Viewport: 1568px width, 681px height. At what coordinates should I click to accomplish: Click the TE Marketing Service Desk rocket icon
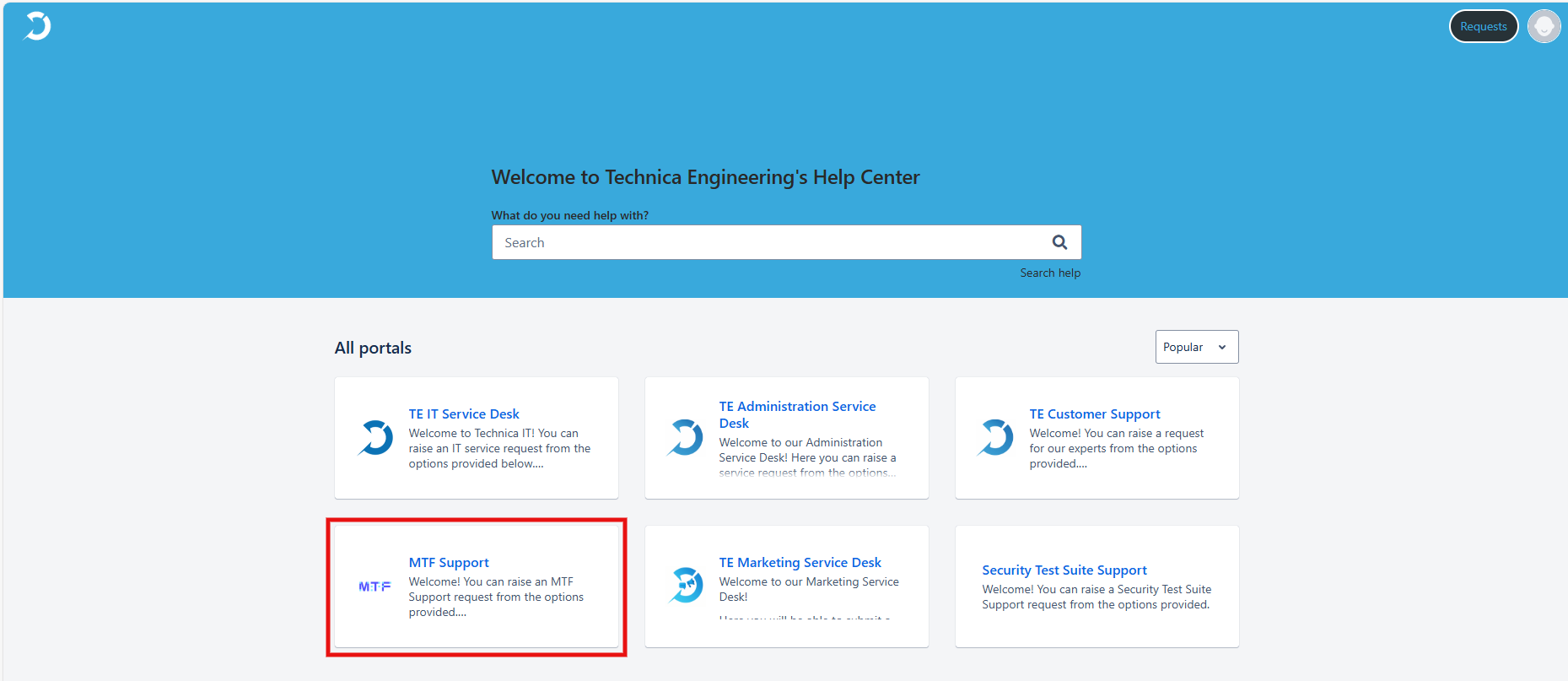686,586
